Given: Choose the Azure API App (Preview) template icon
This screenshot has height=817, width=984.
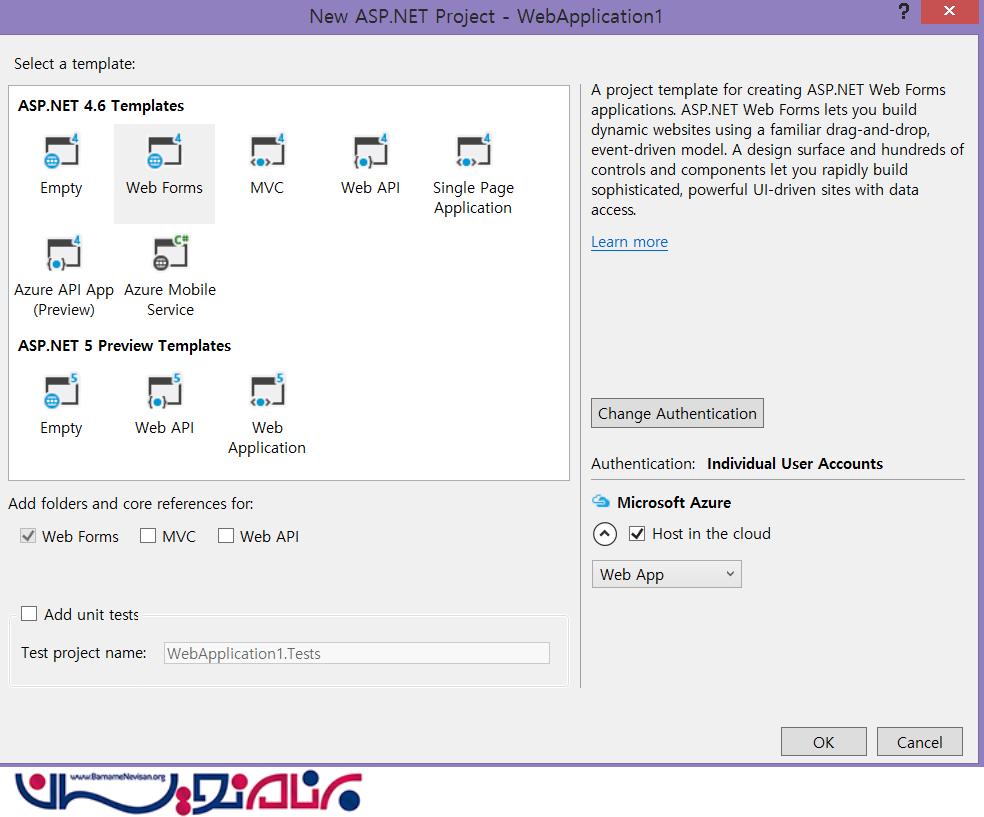Looking at the screenshot, I should coord(63,253).
